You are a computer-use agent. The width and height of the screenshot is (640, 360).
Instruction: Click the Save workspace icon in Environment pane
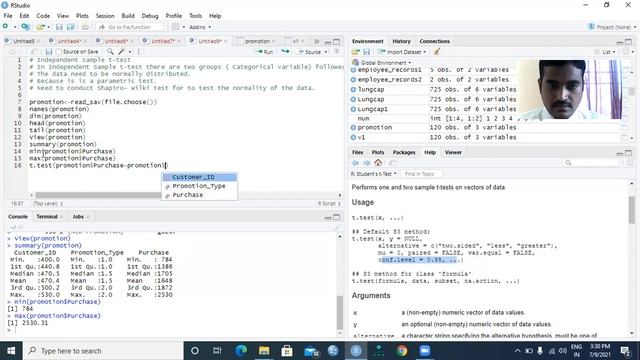tap(367, 52)
